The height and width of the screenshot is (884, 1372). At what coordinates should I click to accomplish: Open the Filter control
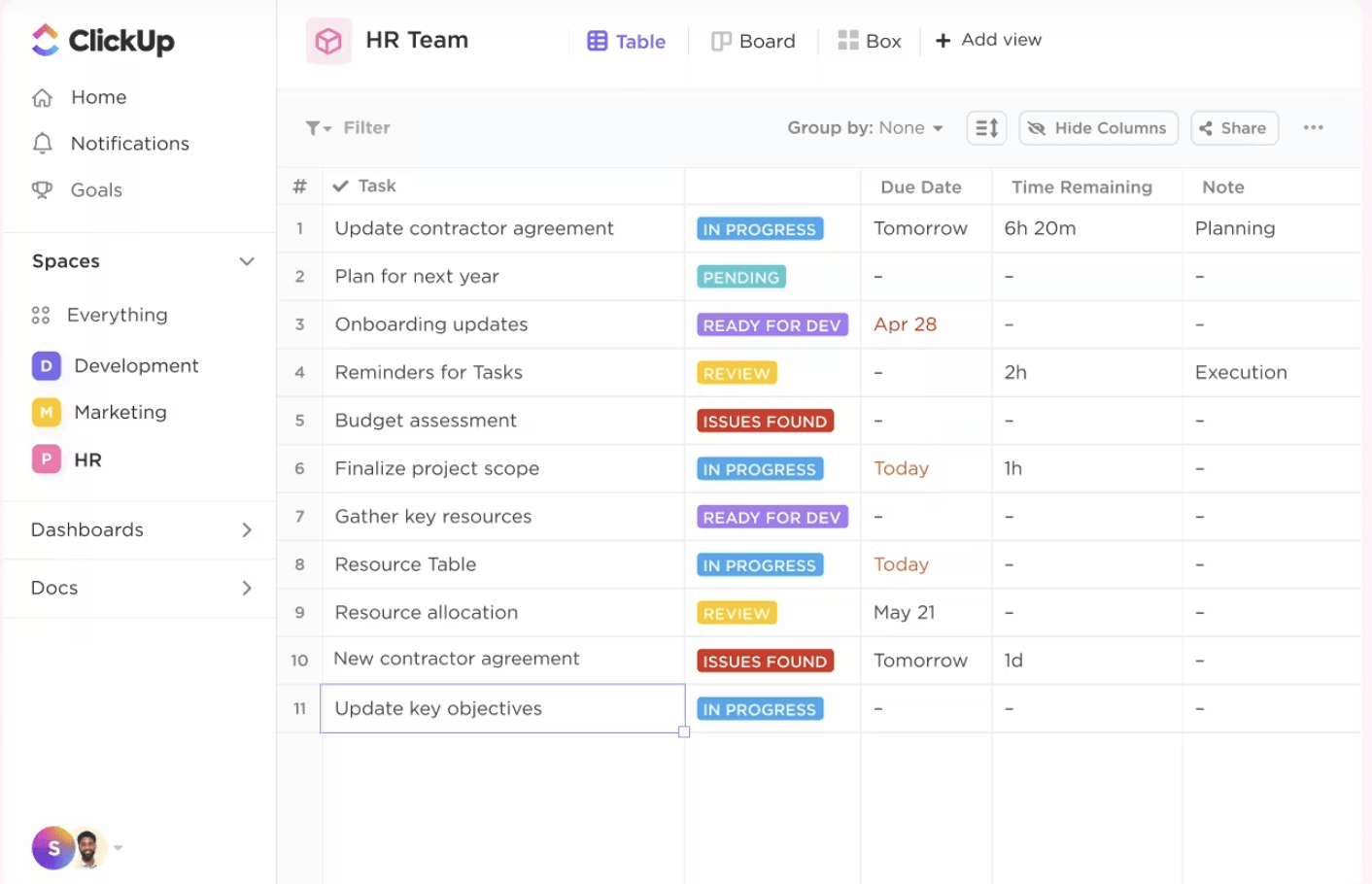pos(347,127)
